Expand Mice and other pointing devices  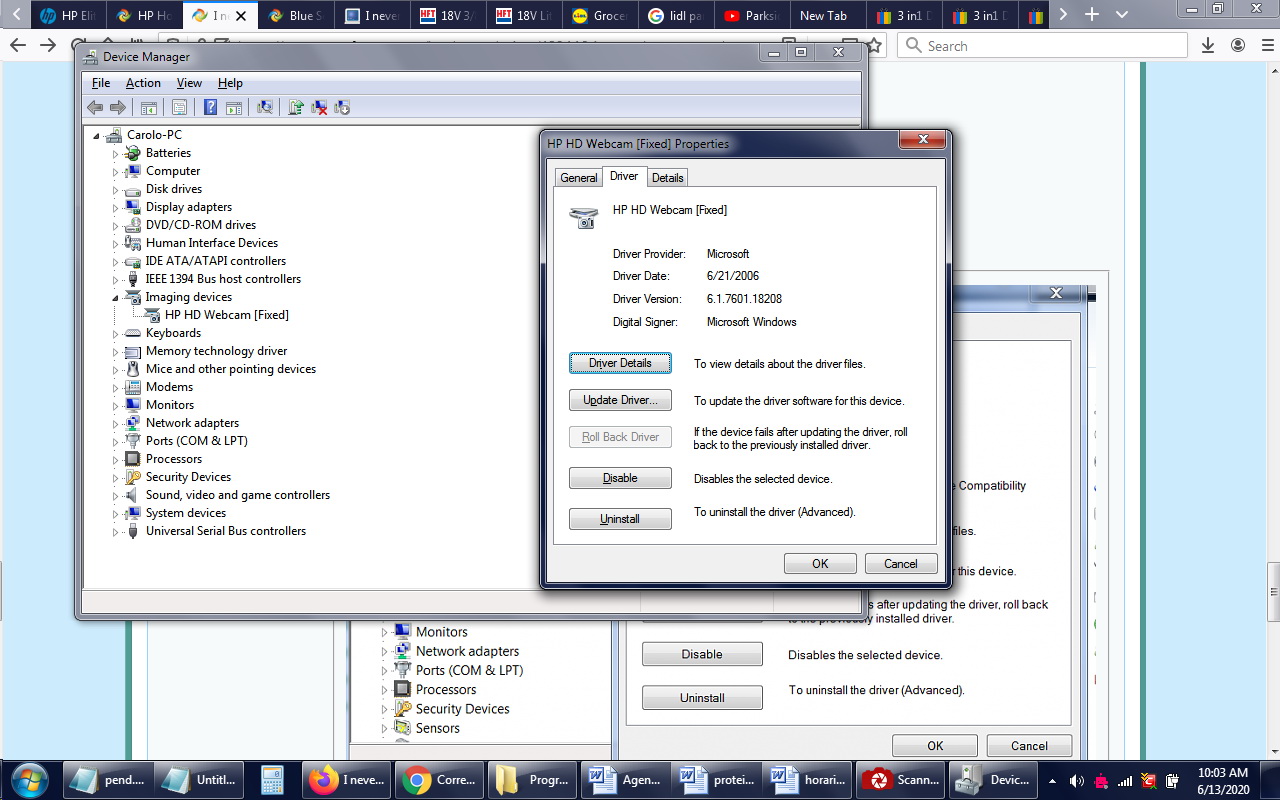pos(116,370)
